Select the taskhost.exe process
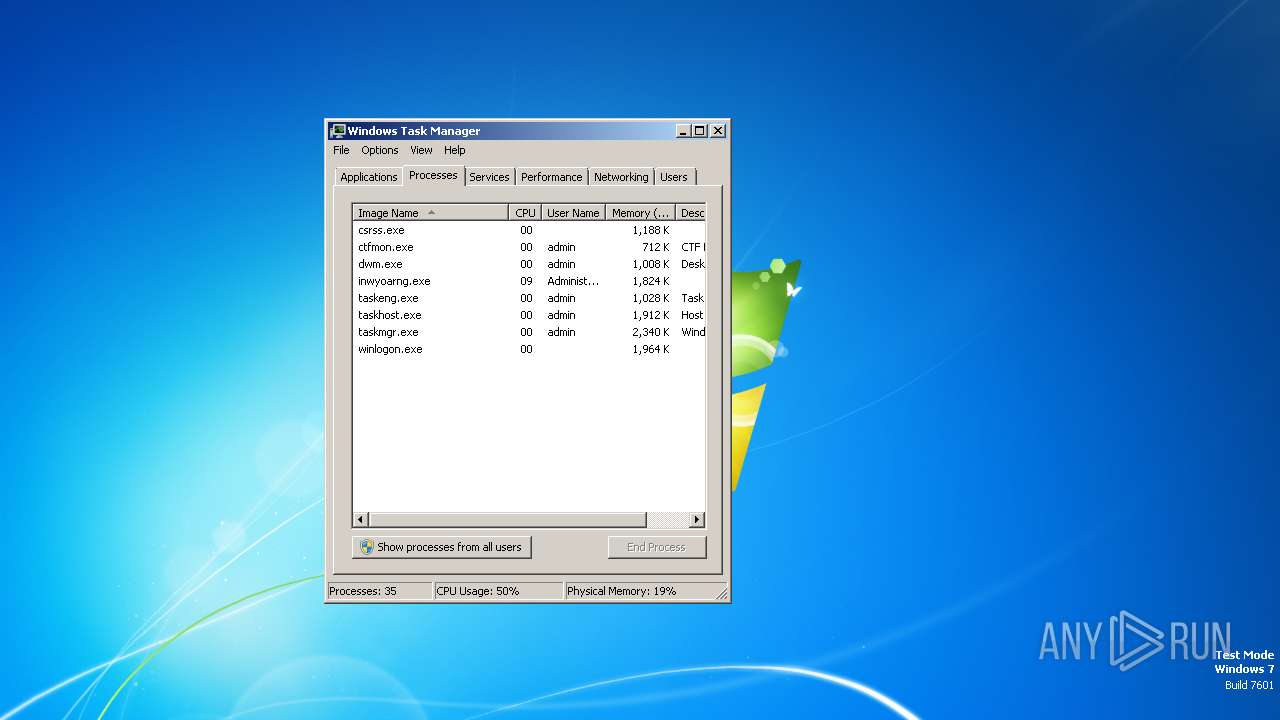The height and width of the screenshot is (720, 1280). click(x=529, y=315)
